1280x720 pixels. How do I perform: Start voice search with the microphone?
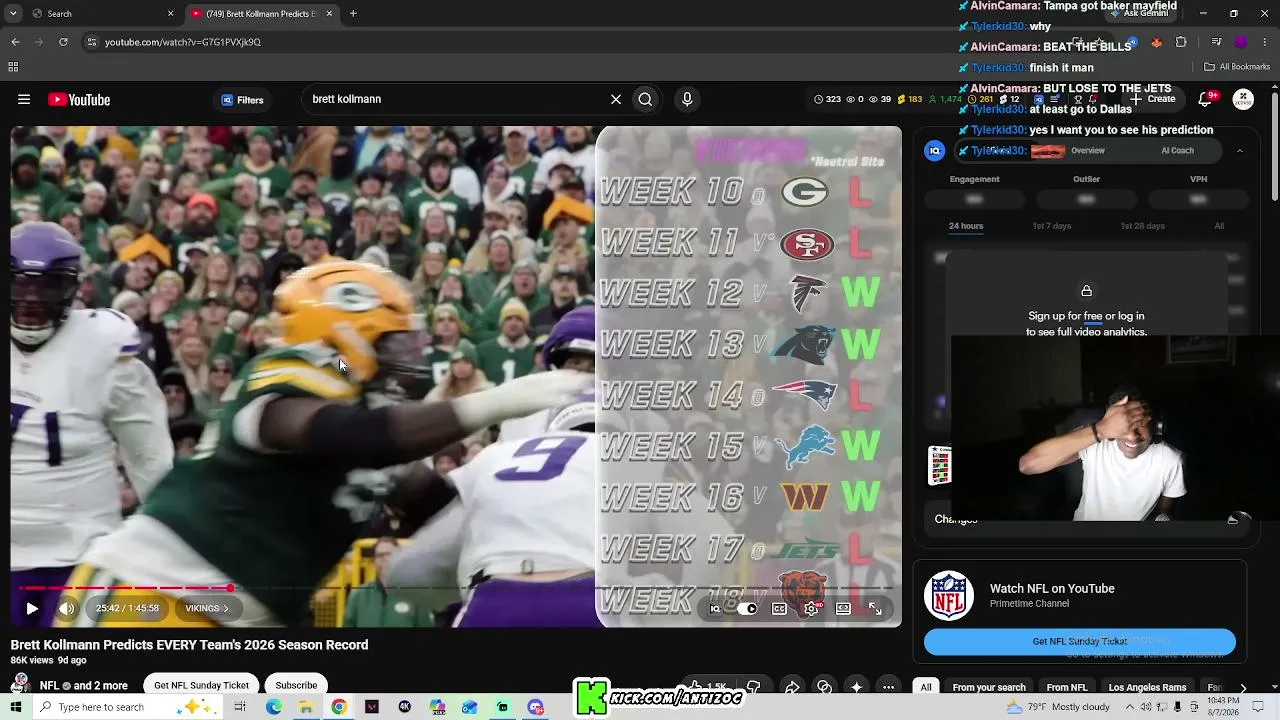(x=687, y=100)
